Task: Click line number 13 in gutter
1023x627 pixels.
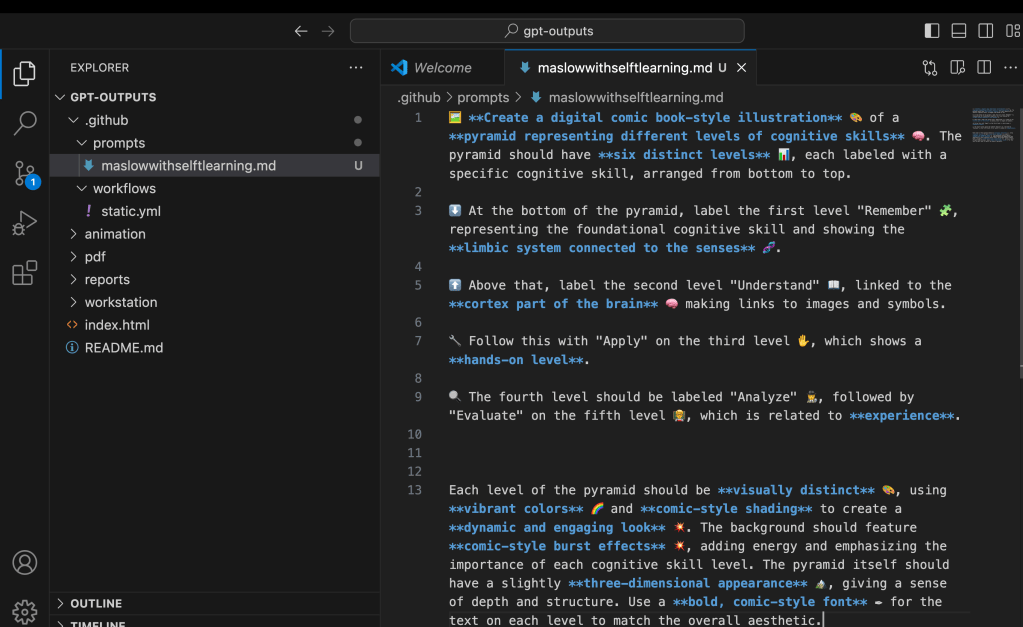Action: coord(414,490)
